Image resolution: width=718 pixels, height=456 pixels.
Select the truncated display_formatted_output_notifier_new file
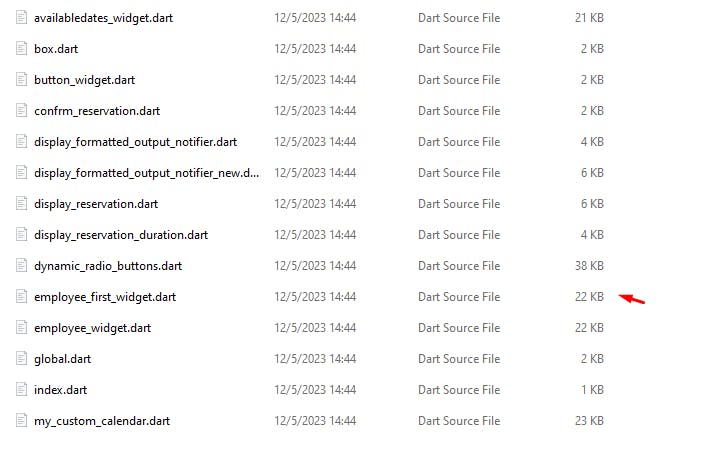point(147,173)
